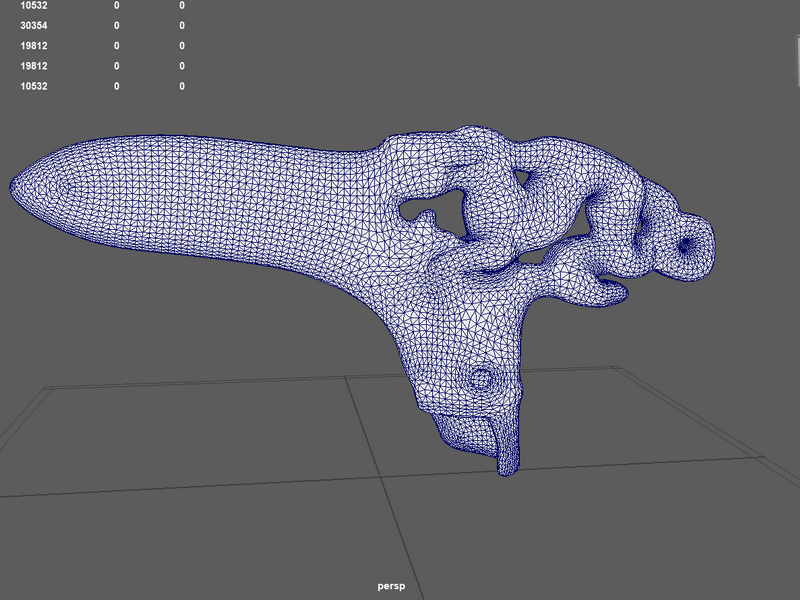Click the persp camera label
The height and width of the screenshot is (600, 800).
[391, 586]
